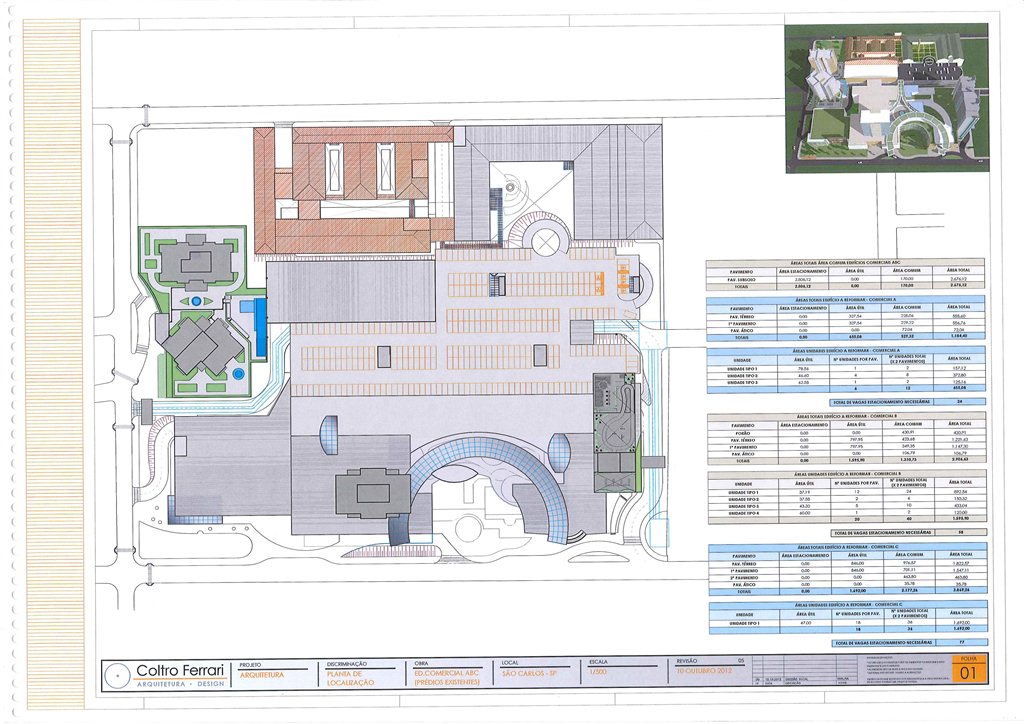This screenshot has width=1024, height=724.
Task: Select the ARQUITETURA project field
Action: [263, 675]
